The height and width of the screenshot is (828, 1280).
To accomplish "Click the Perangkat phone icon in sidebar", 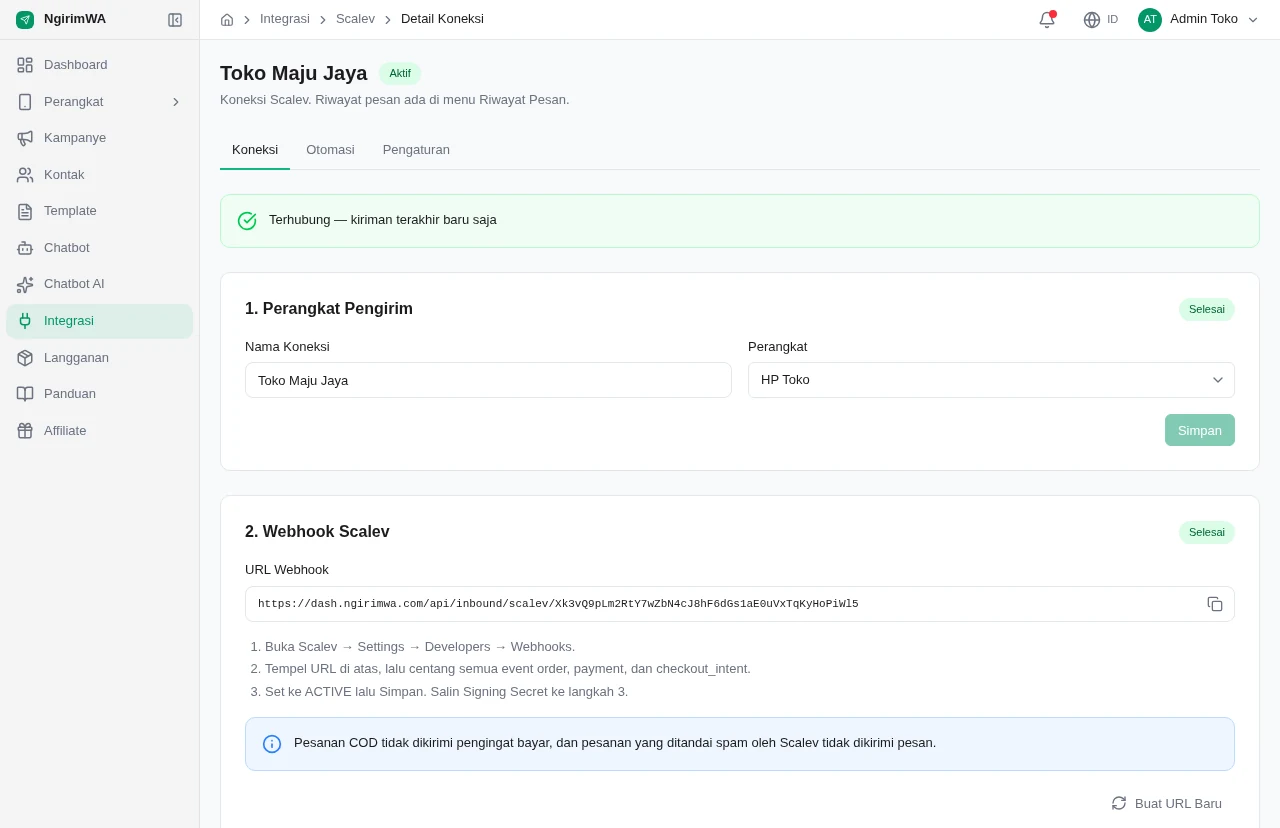I will (x=25, y=102).
